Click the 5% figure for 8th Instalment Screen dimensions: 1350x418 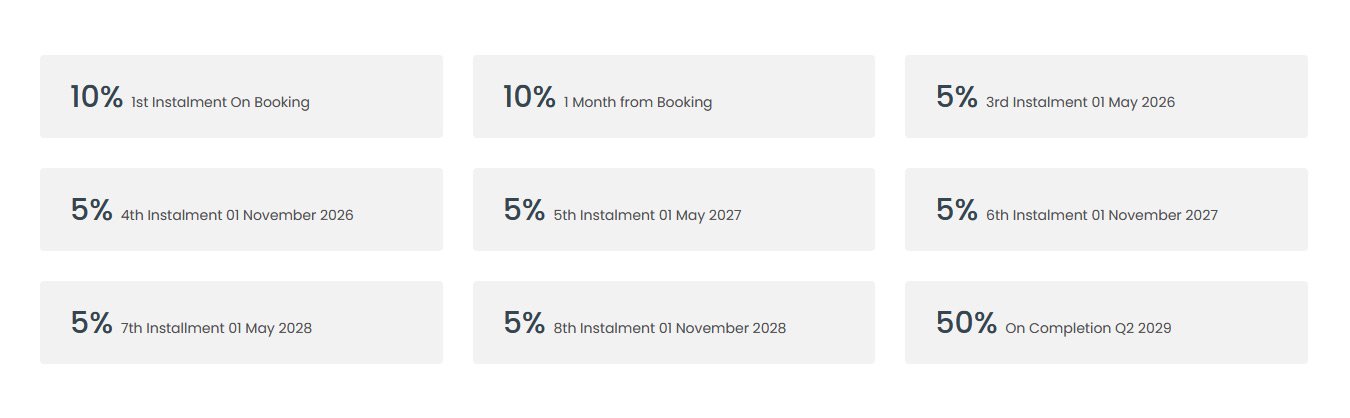tap(524, 323)
